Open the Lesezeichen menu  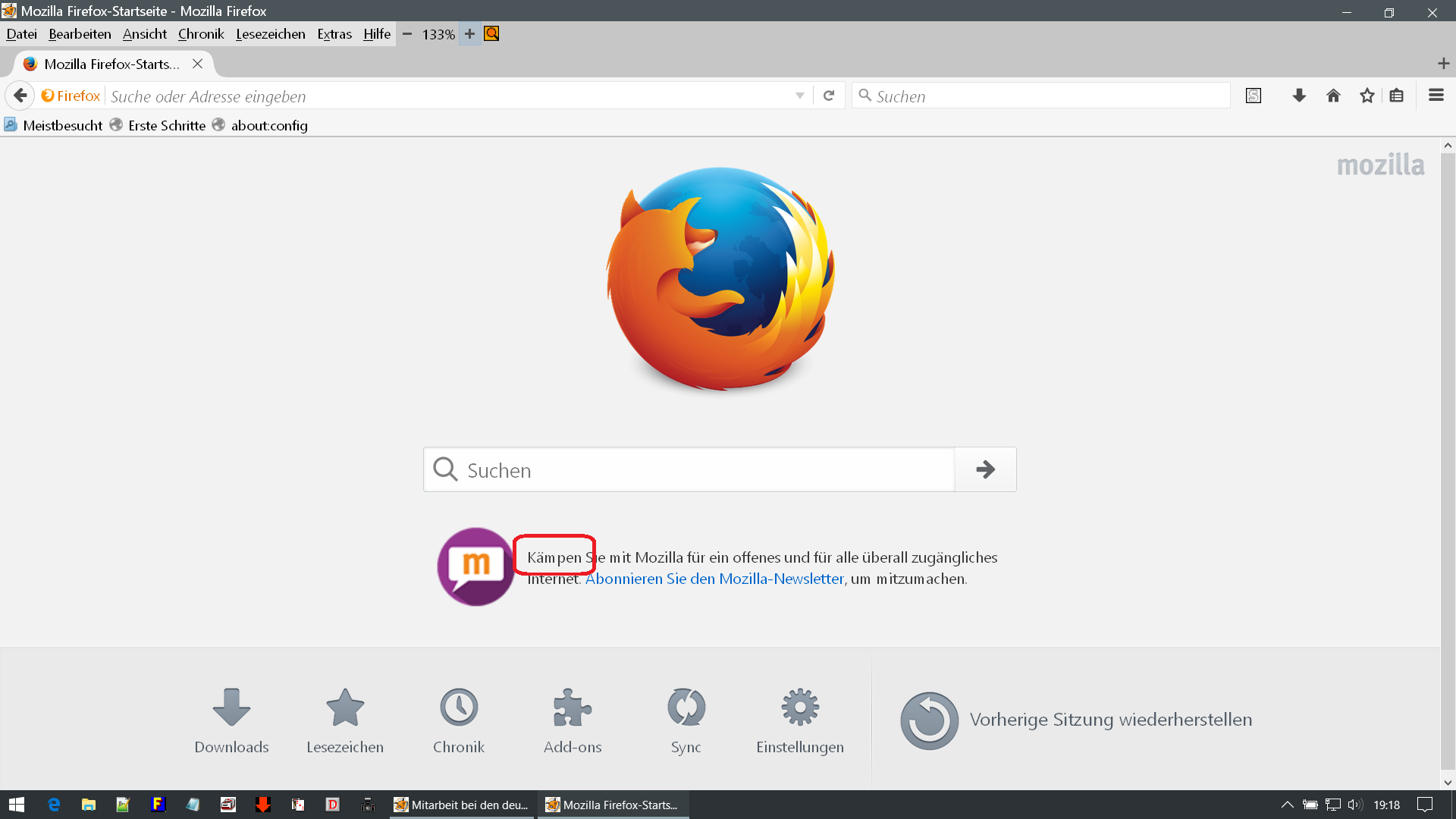[270, 34]
